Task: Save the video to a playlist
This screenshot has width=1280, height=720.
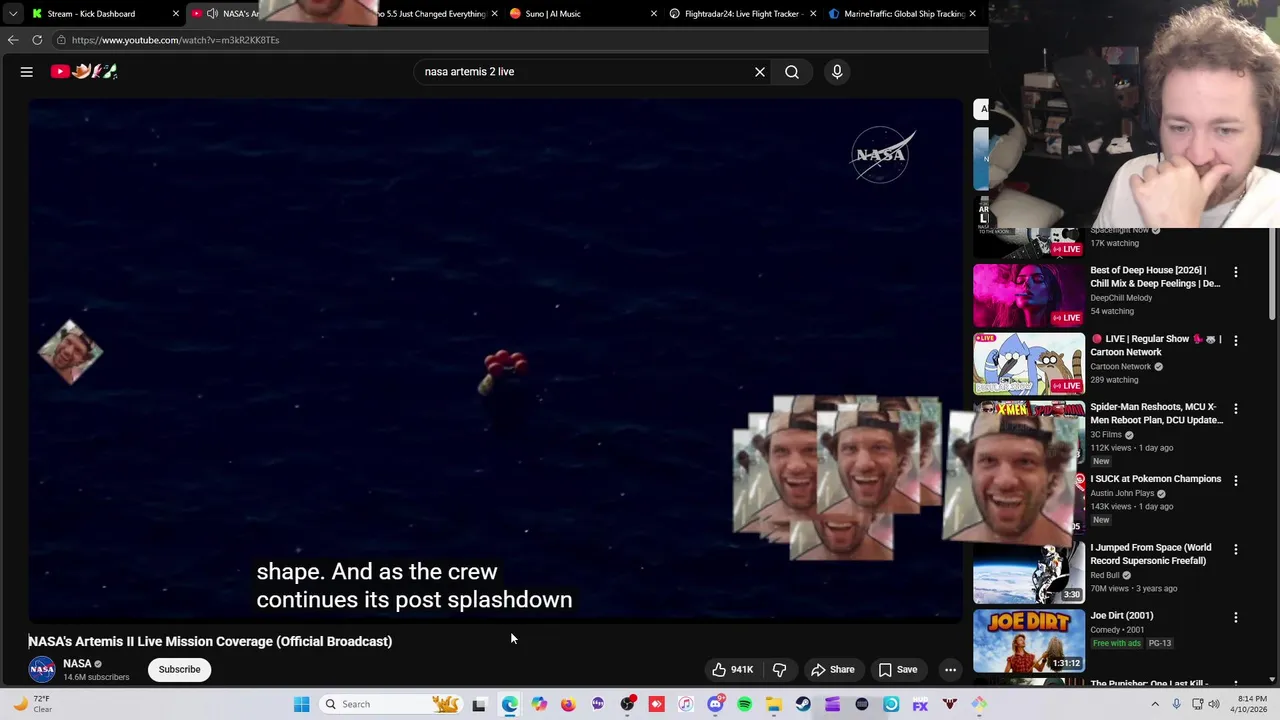Action: [898, 670]
